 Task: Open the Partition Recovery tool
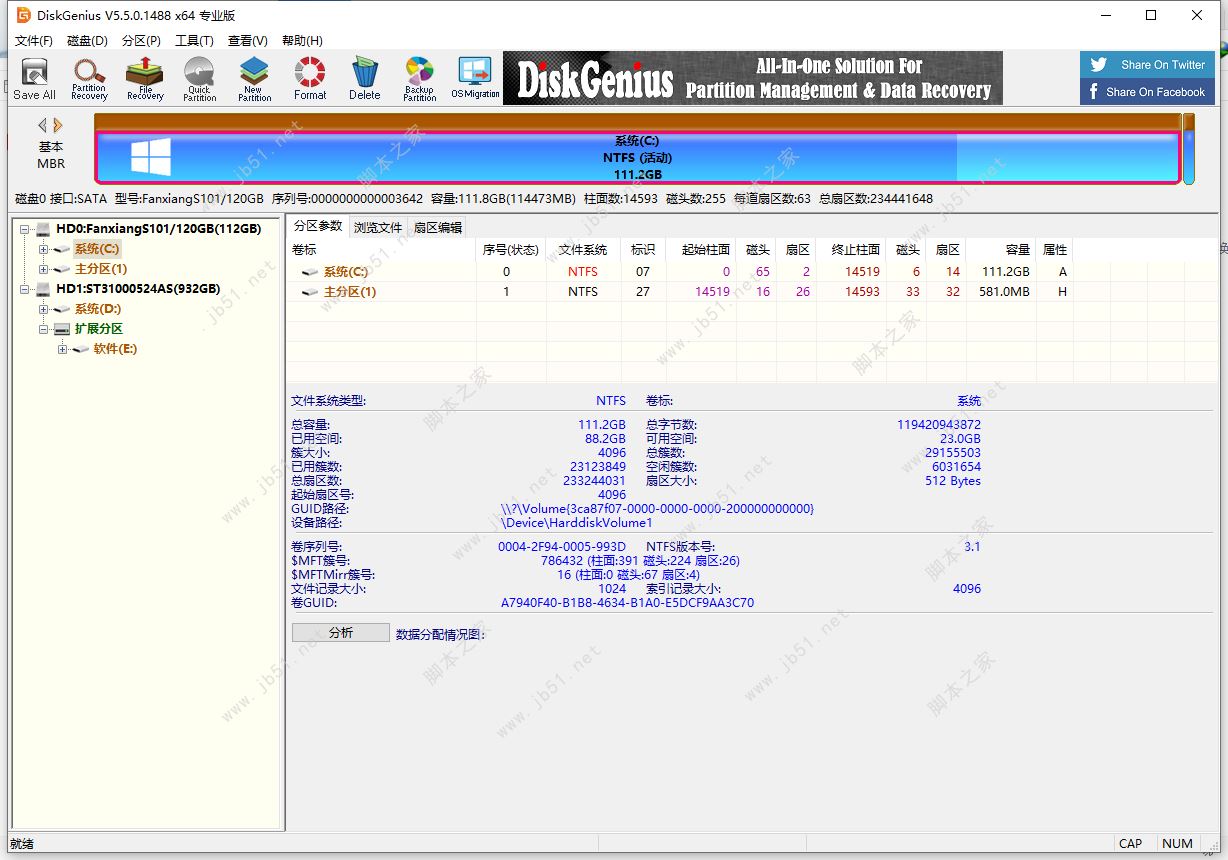point(89,78)
